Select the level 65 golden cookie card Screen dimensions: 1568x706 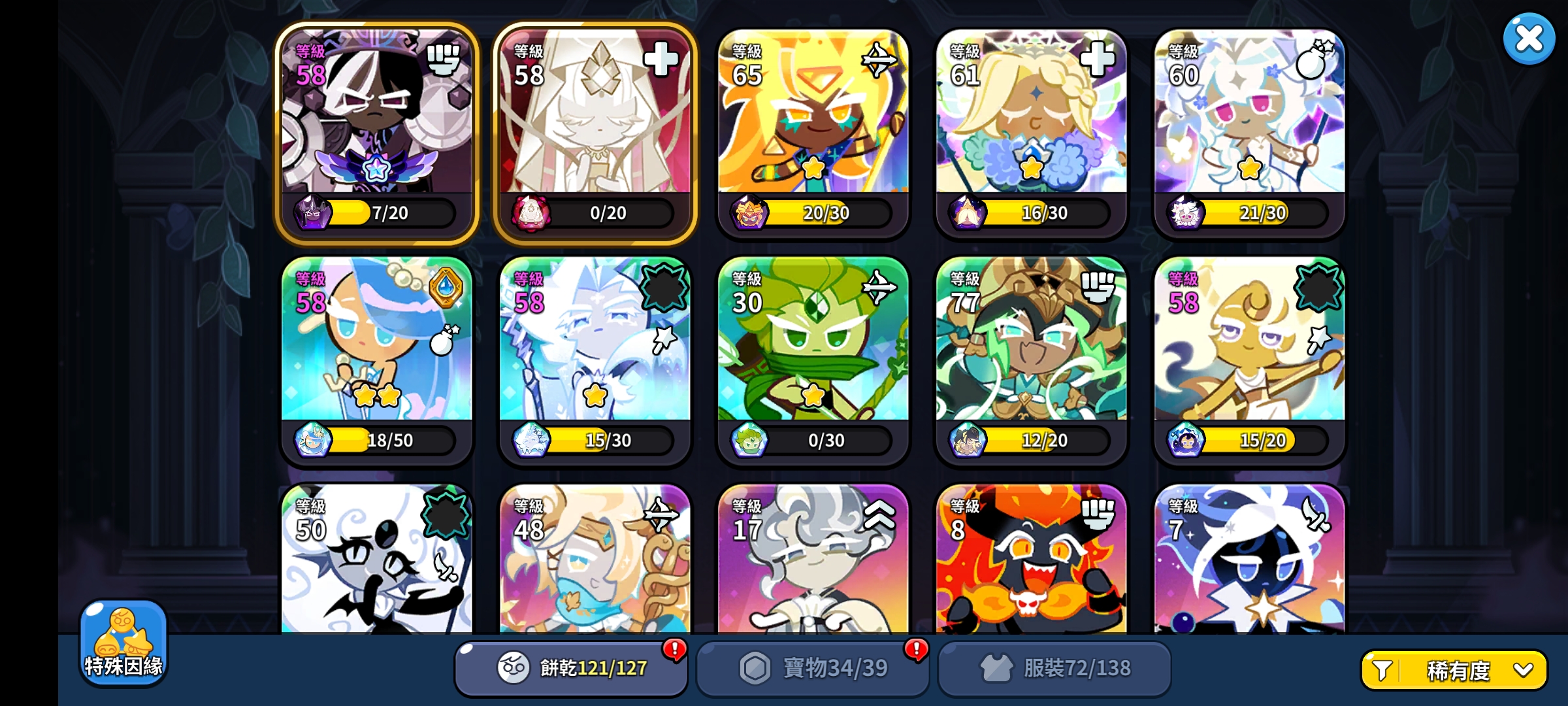coord(813,133)
